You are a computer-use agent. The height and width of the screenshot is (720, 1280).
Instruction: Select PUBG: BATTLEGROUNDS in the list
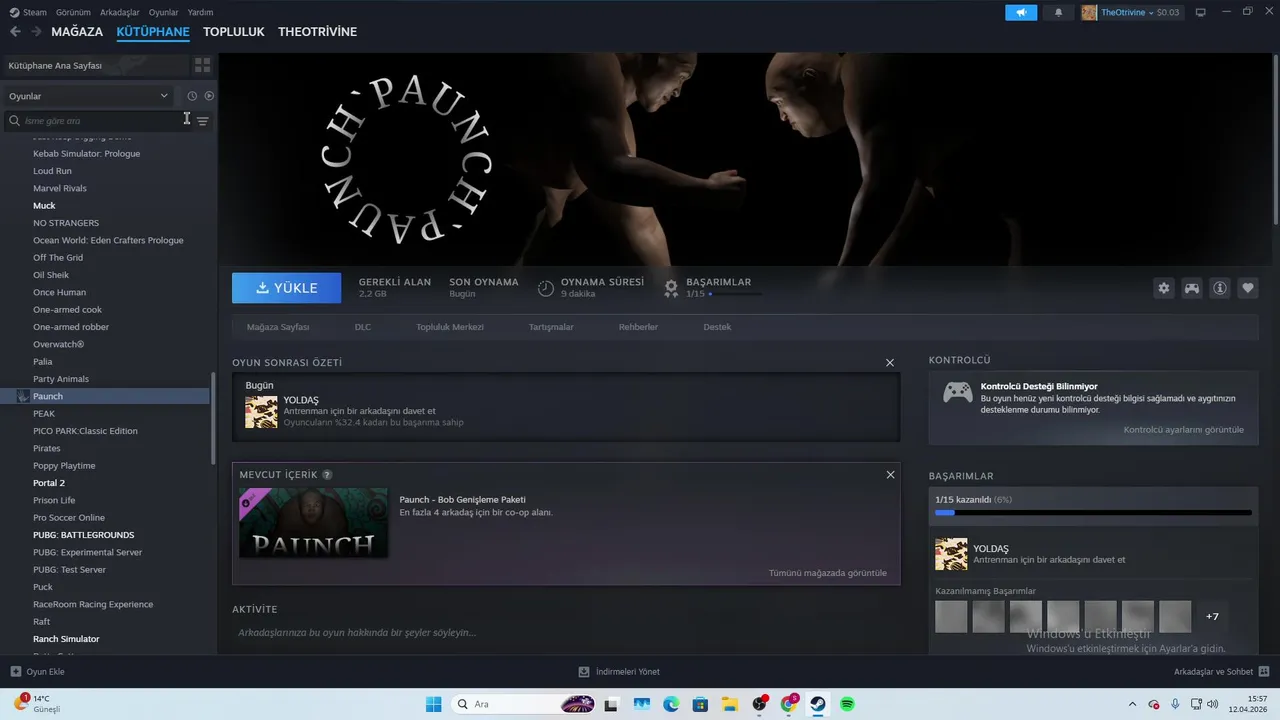pos(83,535)
